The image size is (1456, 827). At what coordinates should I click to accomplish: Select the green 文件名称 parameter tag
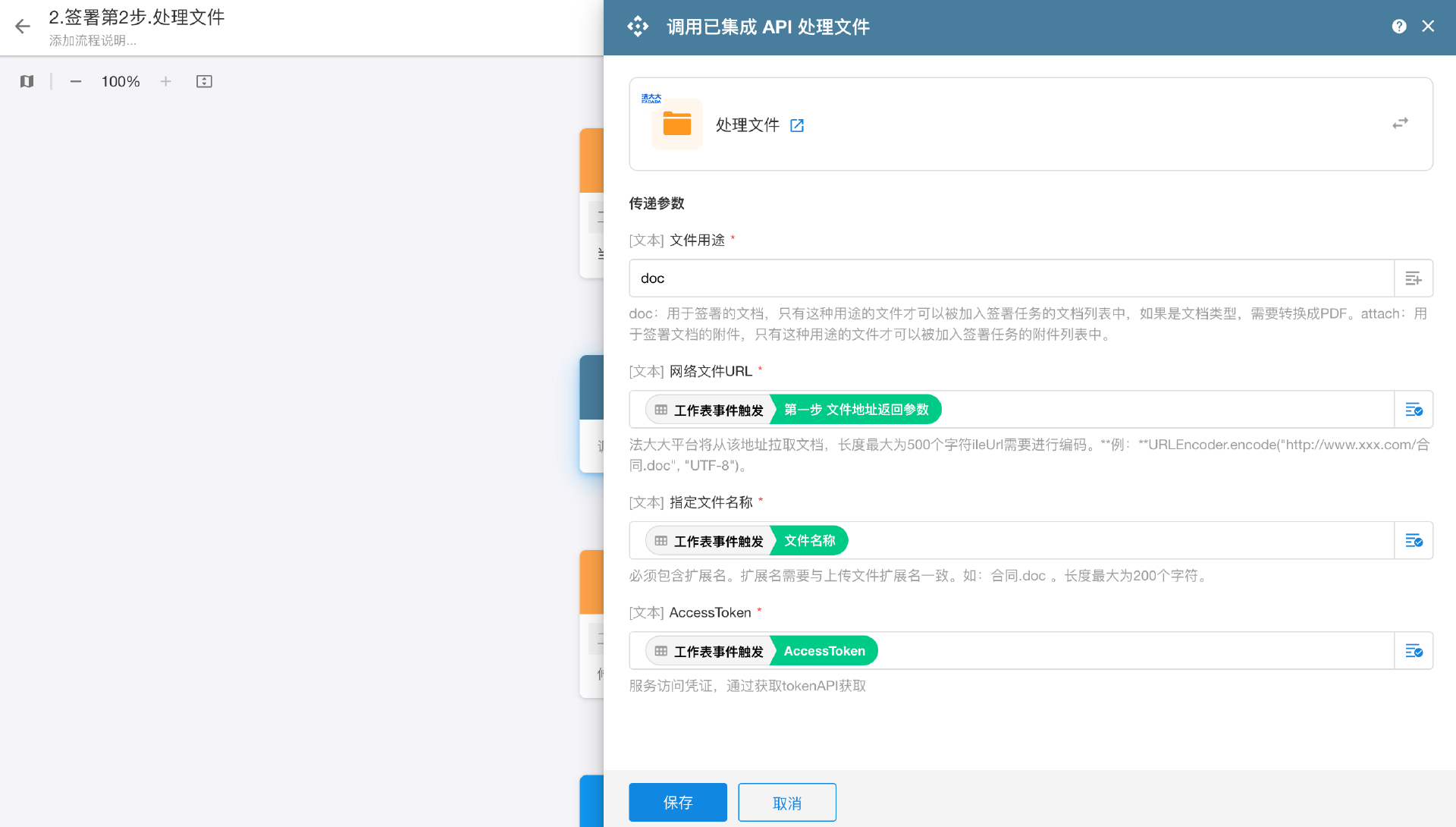(x=809, y=541)
